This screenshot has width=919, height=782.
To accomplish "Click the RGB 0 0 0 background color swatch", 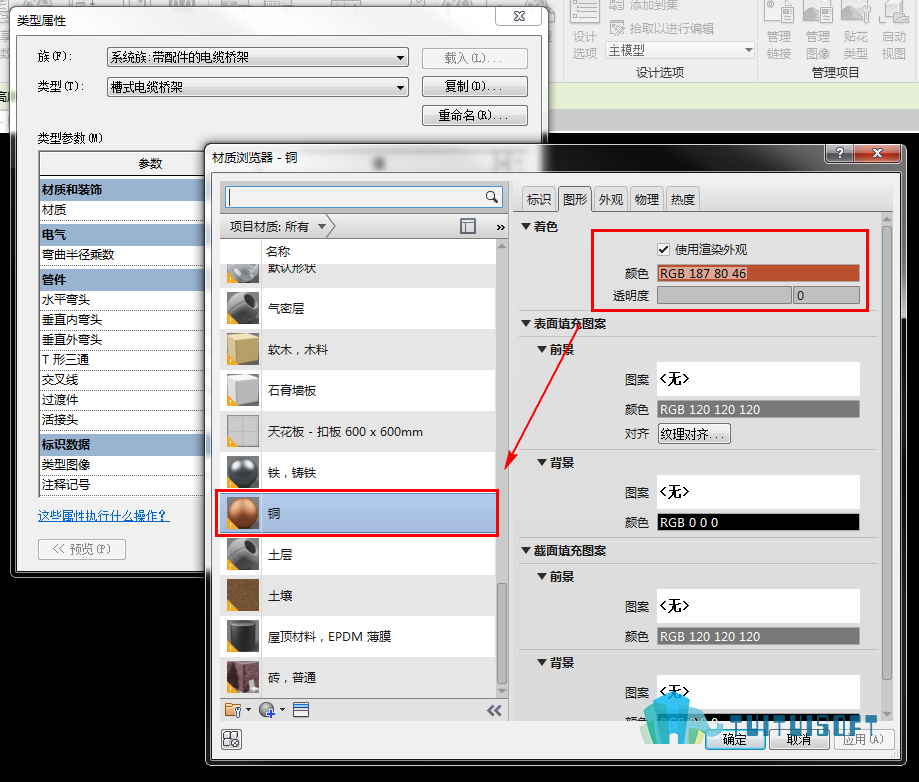I will pos(758,522).
